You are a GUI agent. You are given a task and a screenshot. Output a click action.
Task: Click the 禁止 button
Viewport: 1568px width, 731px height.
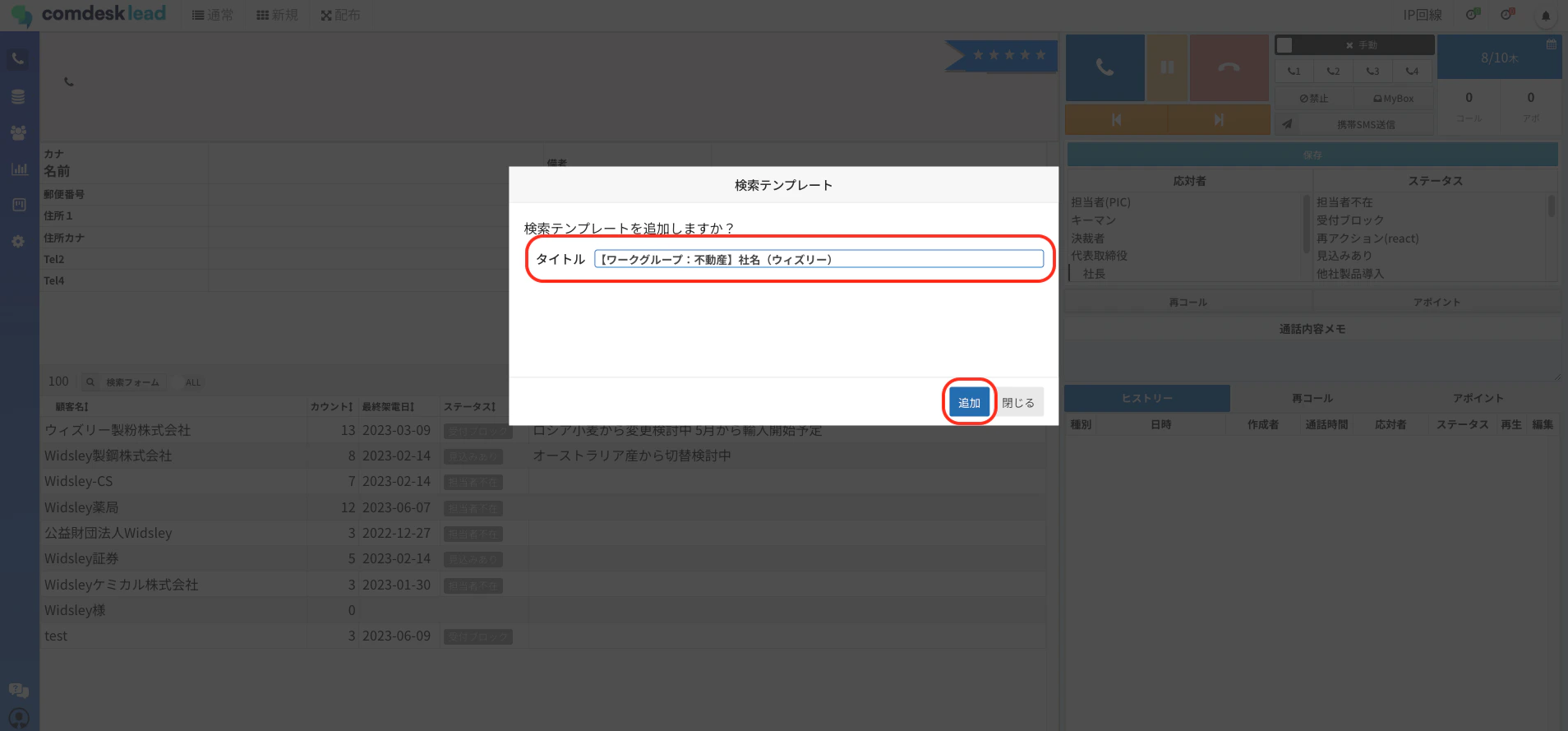tap(1314, 98)
